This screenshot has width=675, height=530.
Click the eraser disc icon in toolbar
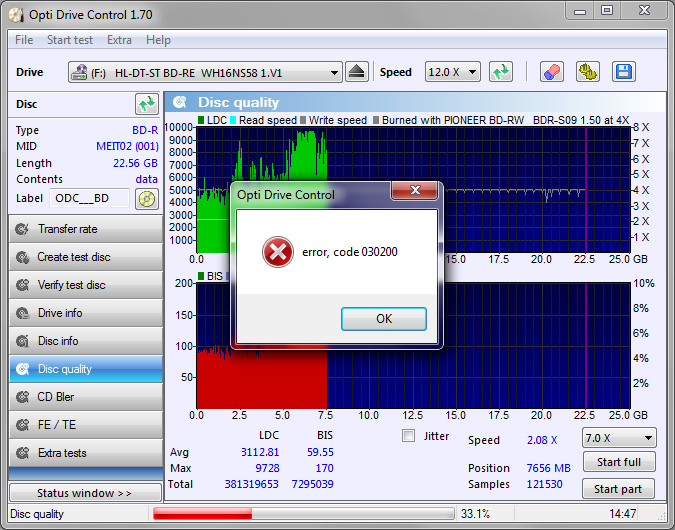551,72
